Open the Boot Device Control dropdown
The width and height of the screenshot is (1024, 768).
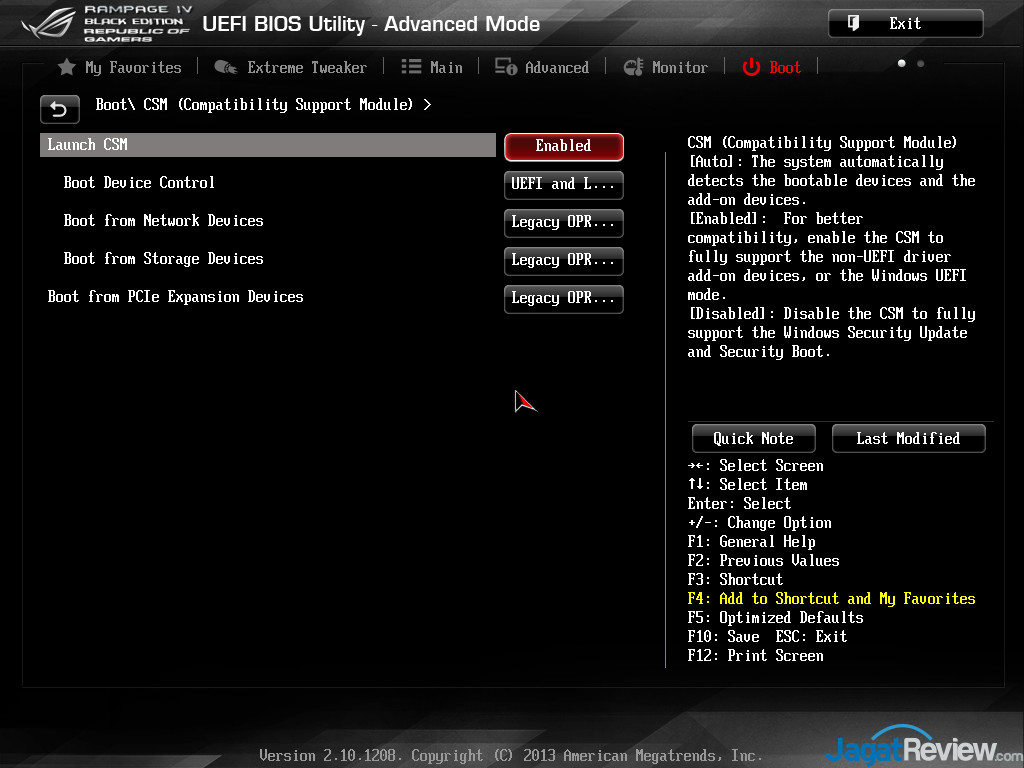(x=564, y=184)
